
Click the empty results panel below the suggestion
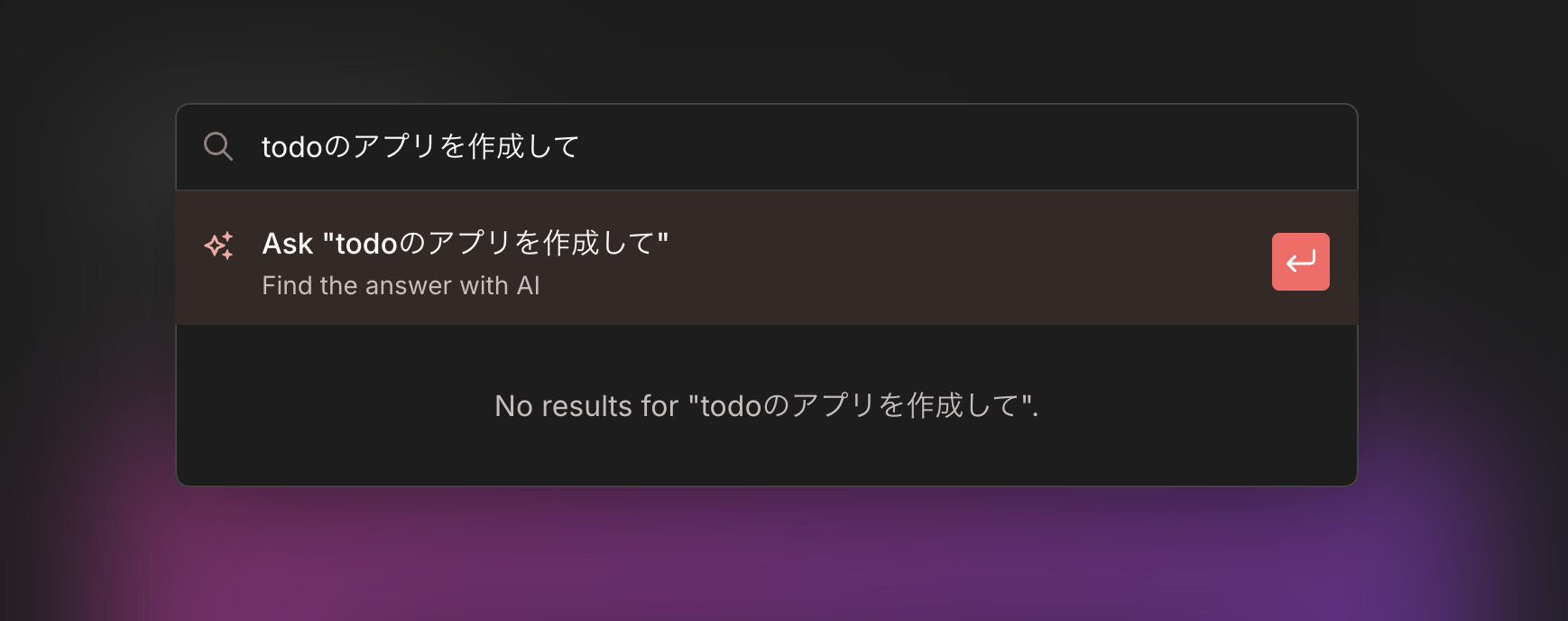766,406
